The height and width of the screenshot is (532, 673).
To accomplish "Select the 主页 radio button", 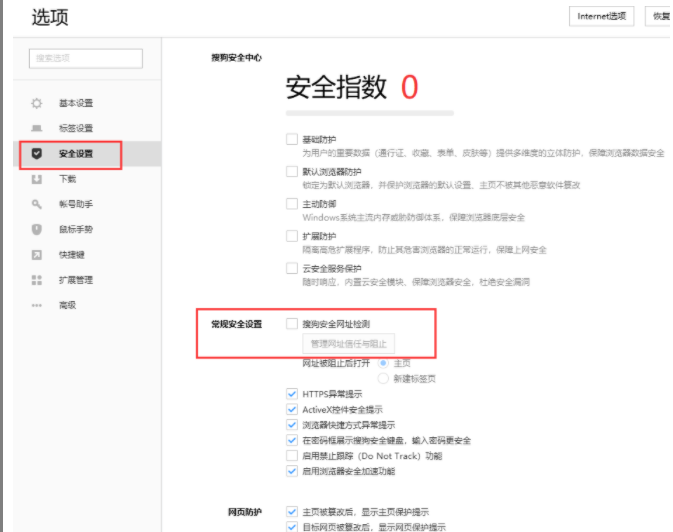I will coord(383,363).
